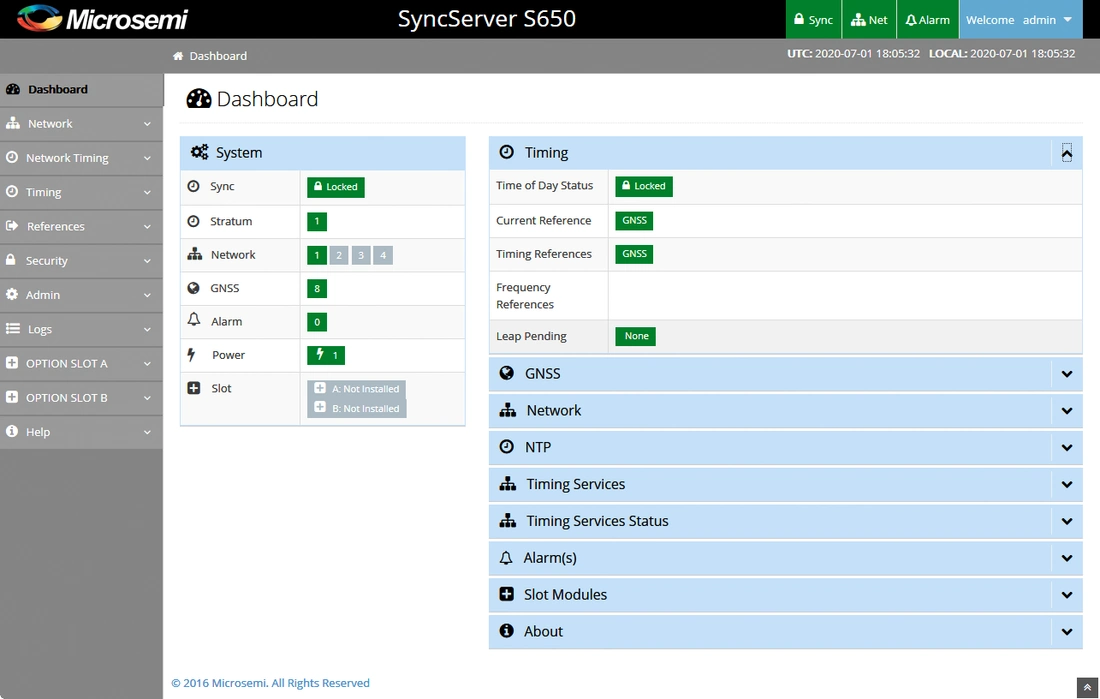Open the Network sidebar menu

(81, 124)
